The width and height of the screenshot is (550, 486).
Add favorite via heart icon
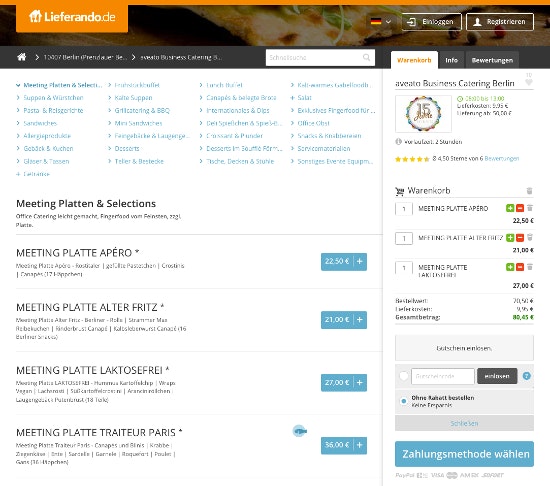point(529,82)
